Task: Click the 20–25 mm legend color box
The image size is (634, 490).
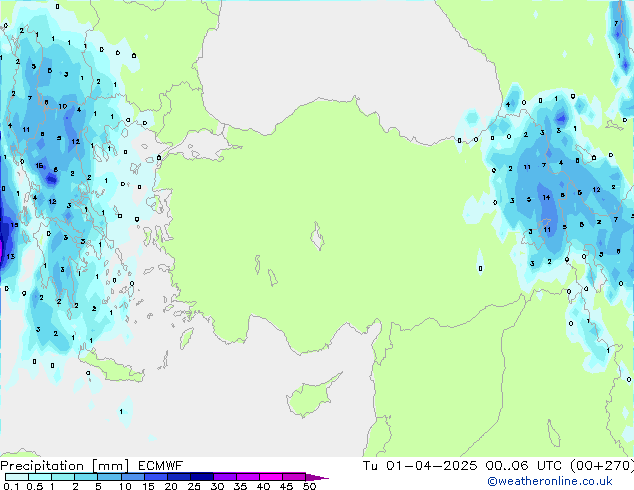Action: [x=178, y=477]
